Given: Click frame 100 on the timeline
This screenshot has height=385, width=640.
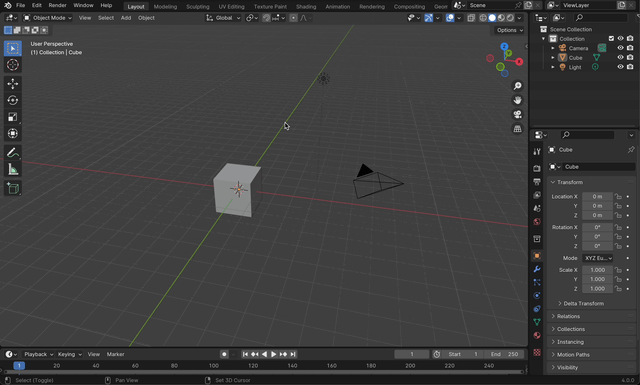Looking at the screenshot, I should click(x=214, y=366).
